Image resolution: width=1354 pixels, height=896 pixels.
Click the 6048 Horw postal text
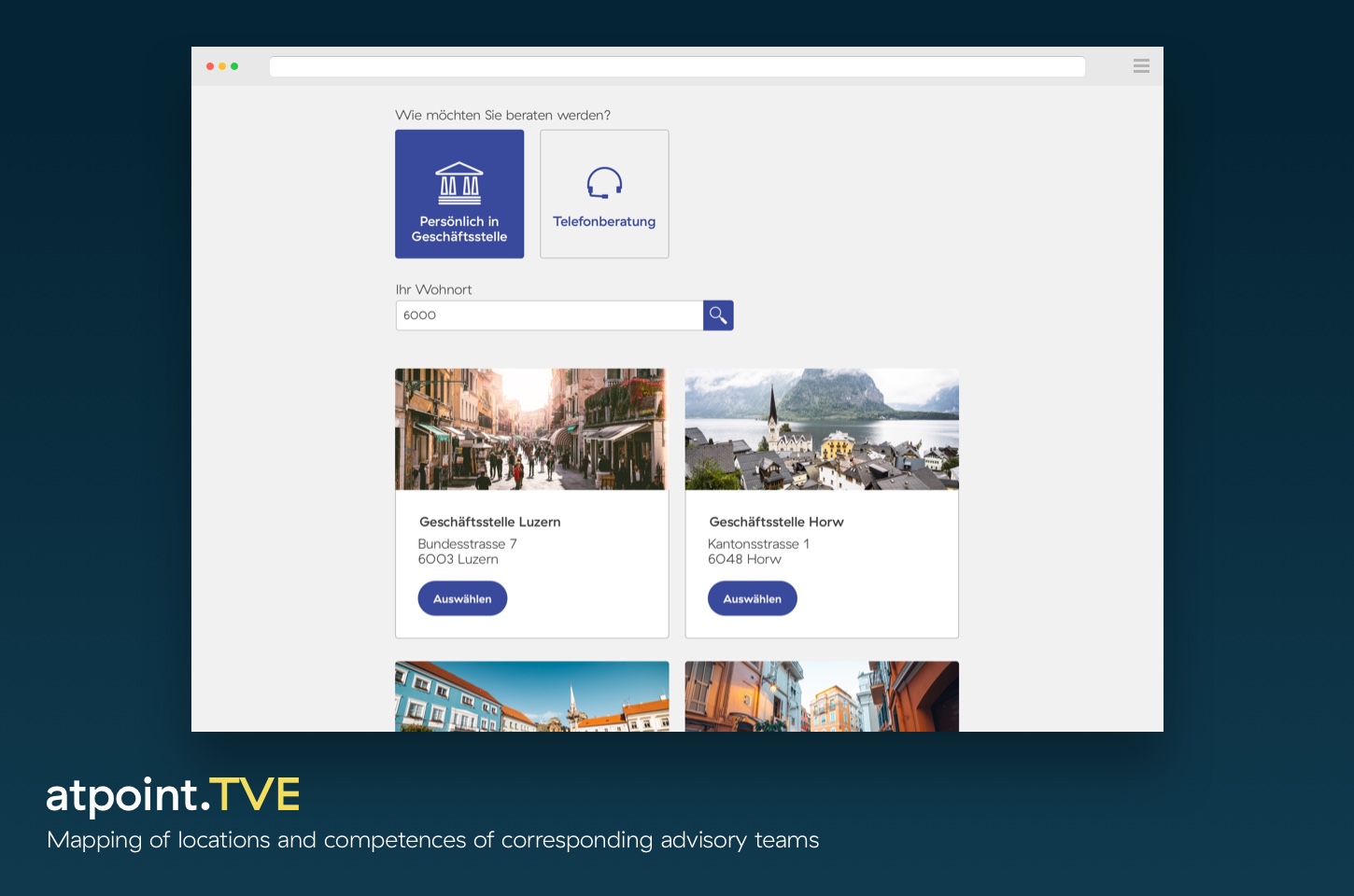(744, 559)
